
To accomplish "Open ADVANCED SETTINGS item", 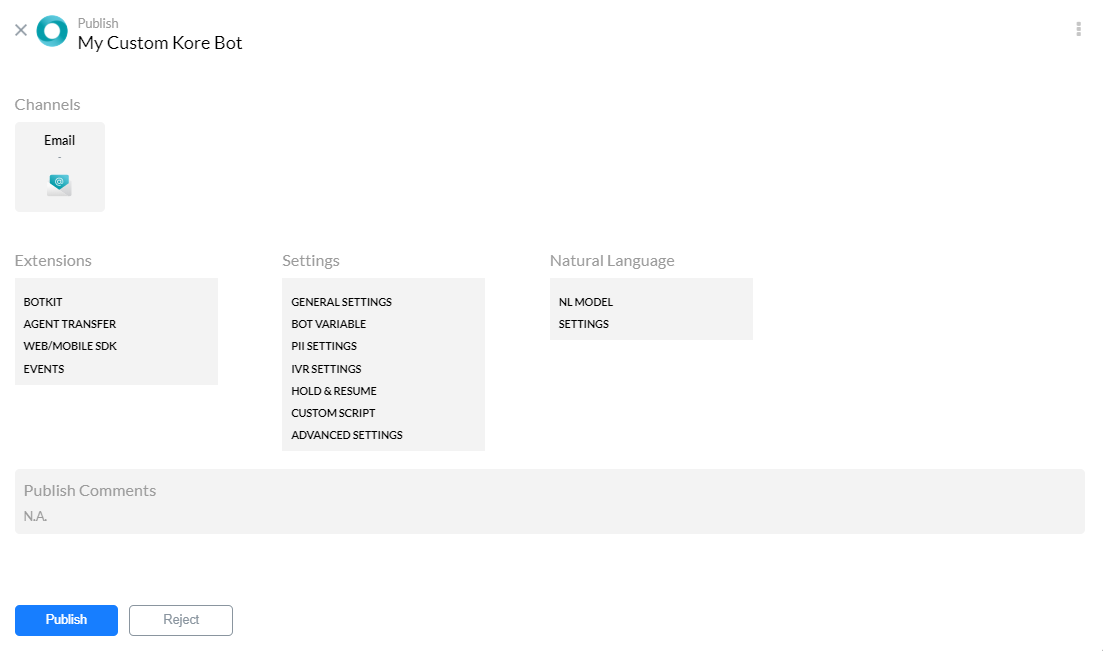I will coord(347,435).
